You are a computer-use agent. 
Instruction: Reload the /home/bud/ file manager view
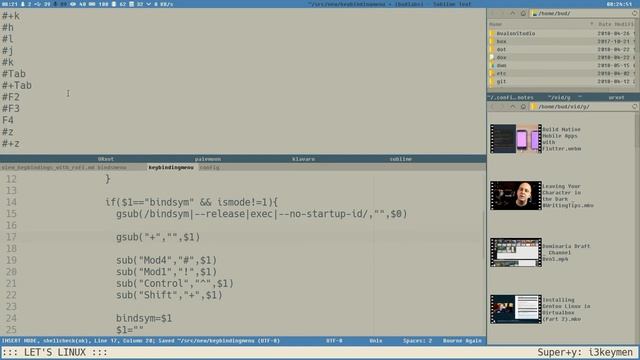635,13
